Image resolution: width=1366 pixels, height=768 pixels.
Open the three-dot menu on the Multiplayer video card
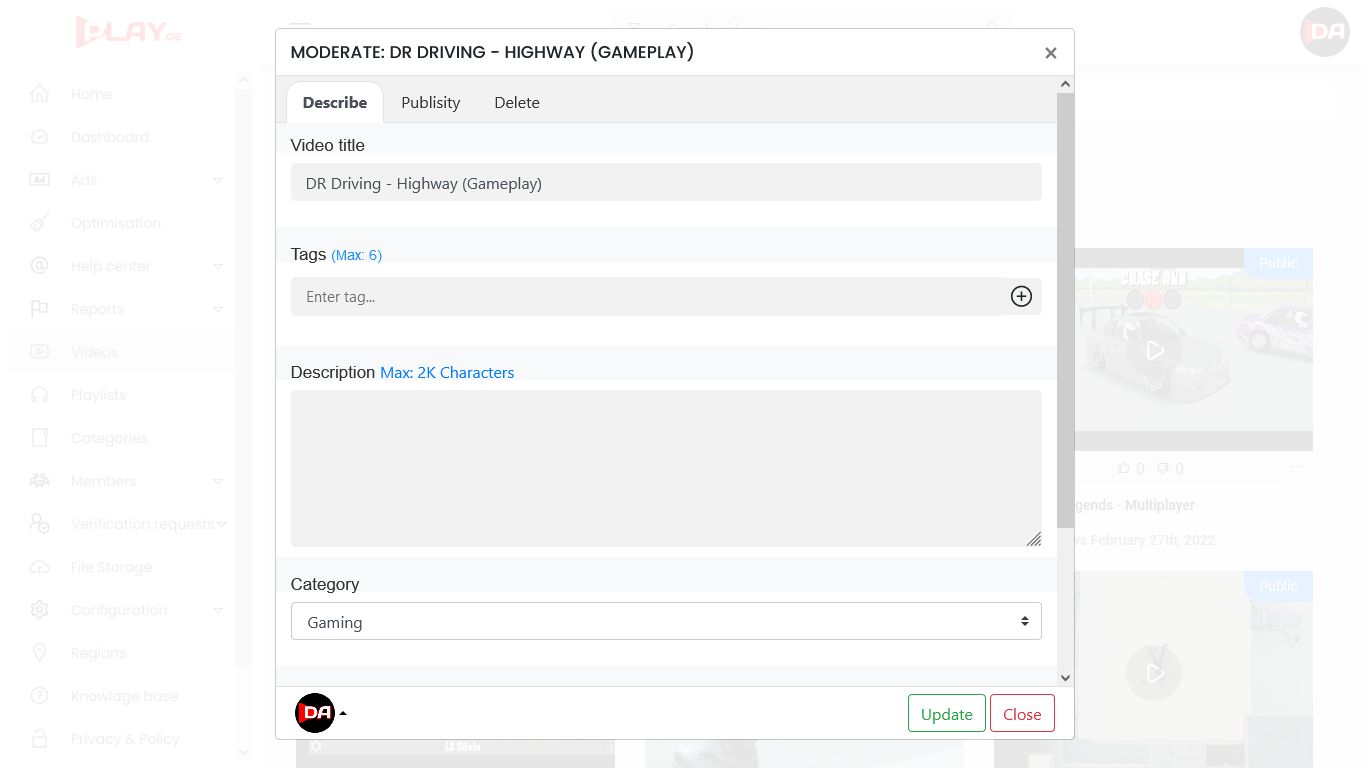[1296, 467]
